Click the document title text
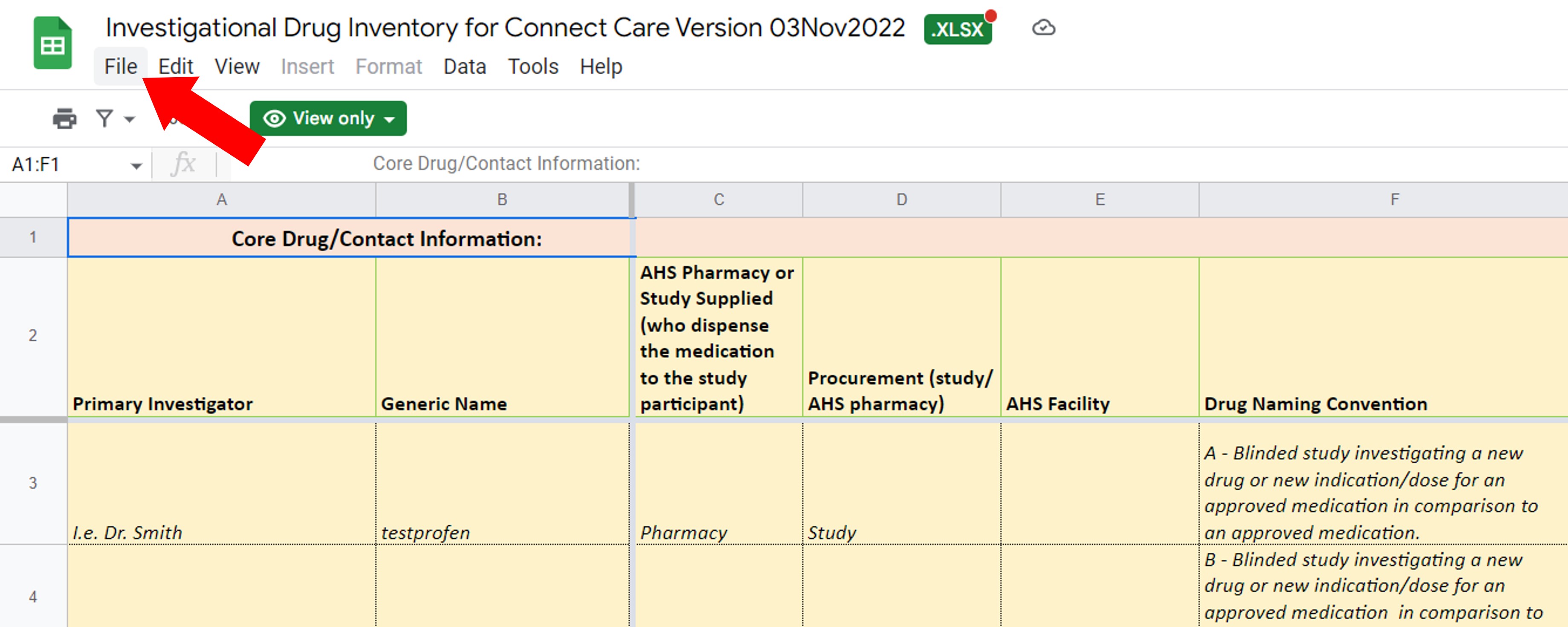The width and height of the screenshot is (1568, 627). (505, 28)
